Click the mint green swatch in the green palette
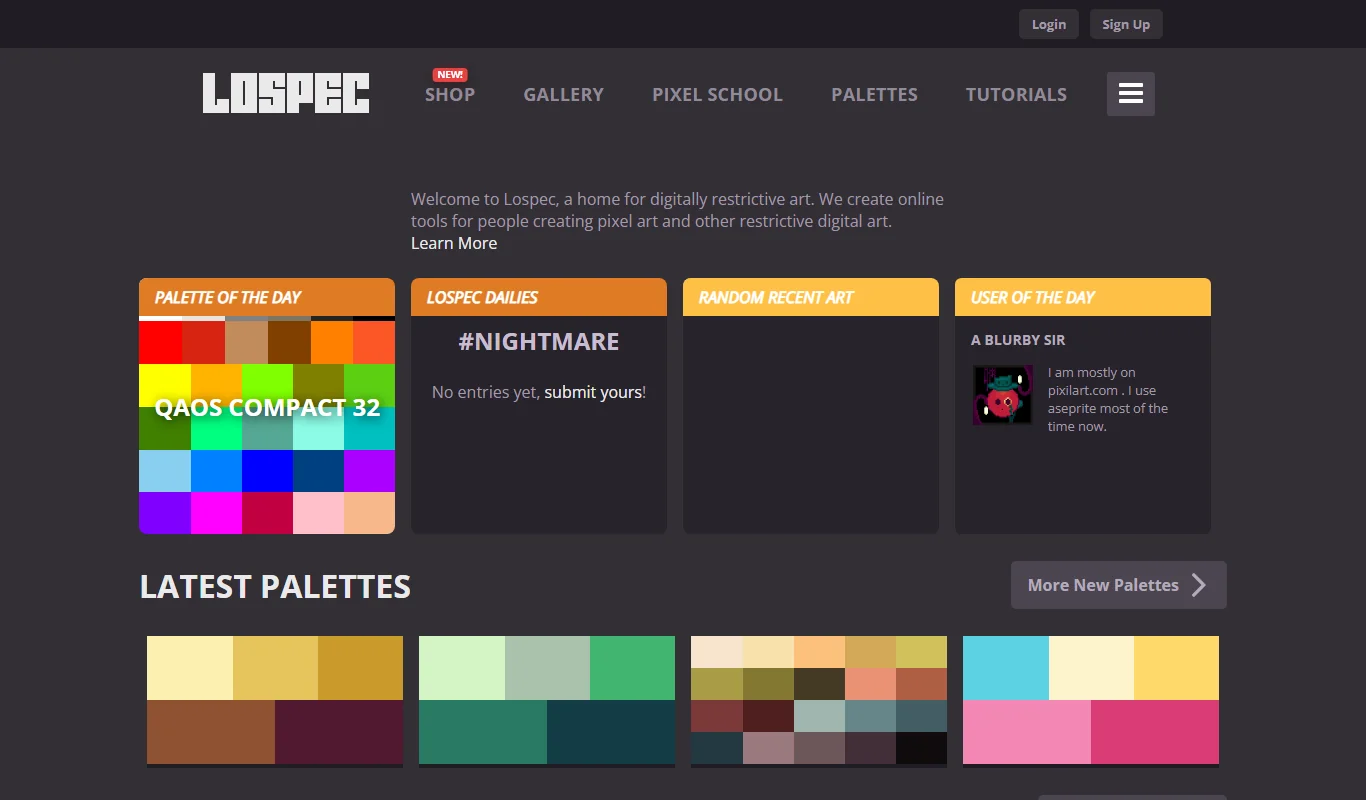This screenshot has height=800, width=1366. 462,668
